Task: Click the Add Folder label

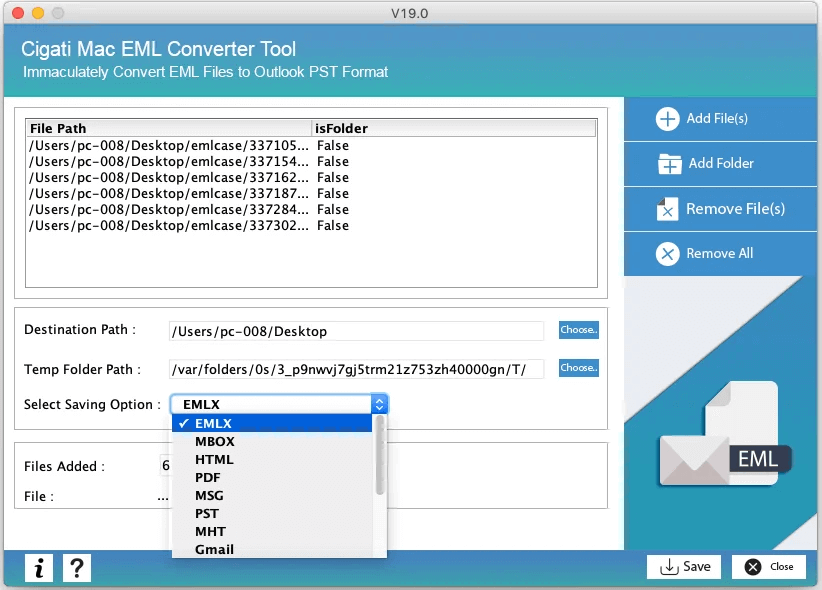Action: click(x=721, y=164)
